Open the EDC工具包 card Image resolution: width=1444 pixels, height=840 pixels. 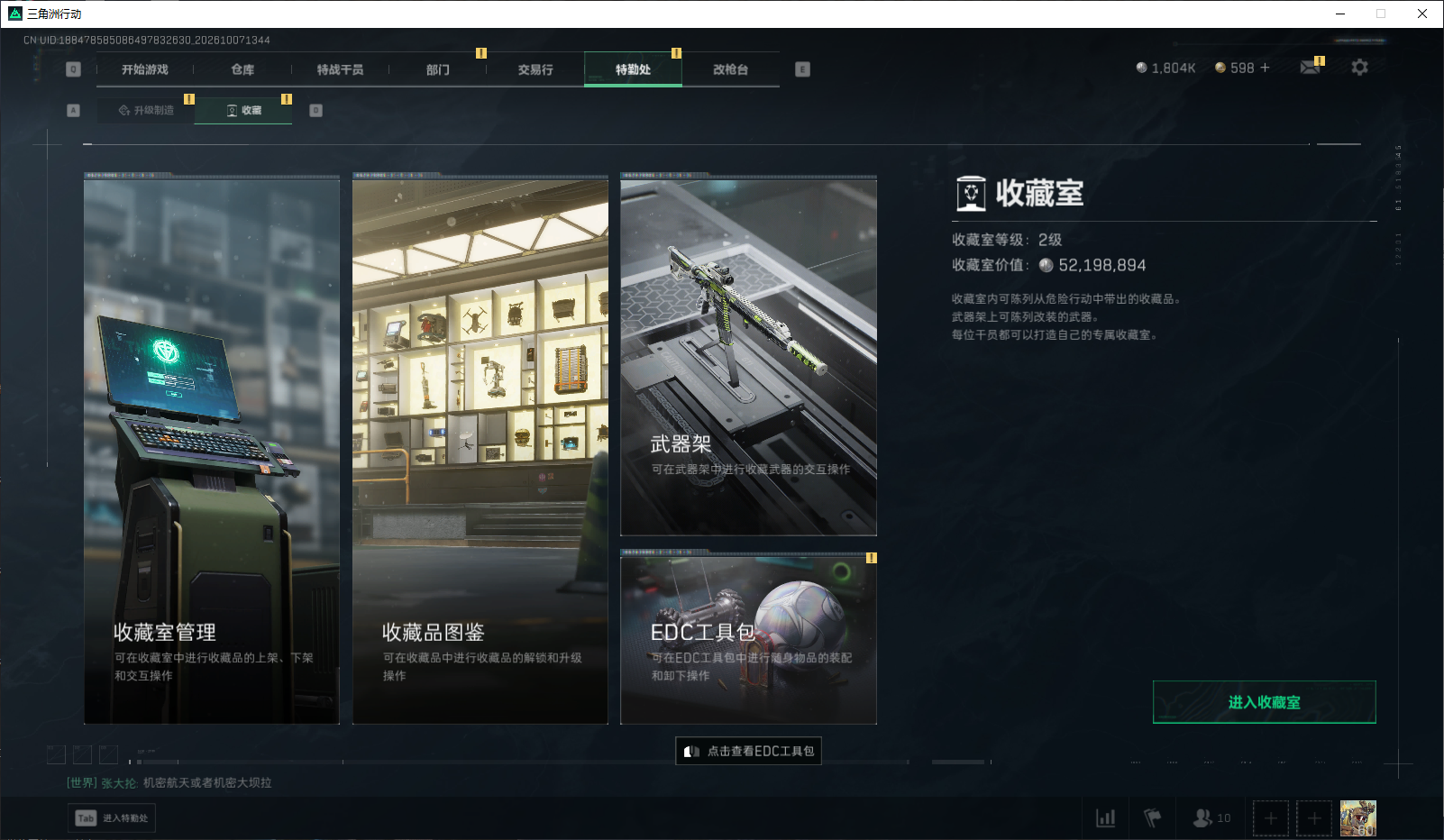click(x=749, y=639)
